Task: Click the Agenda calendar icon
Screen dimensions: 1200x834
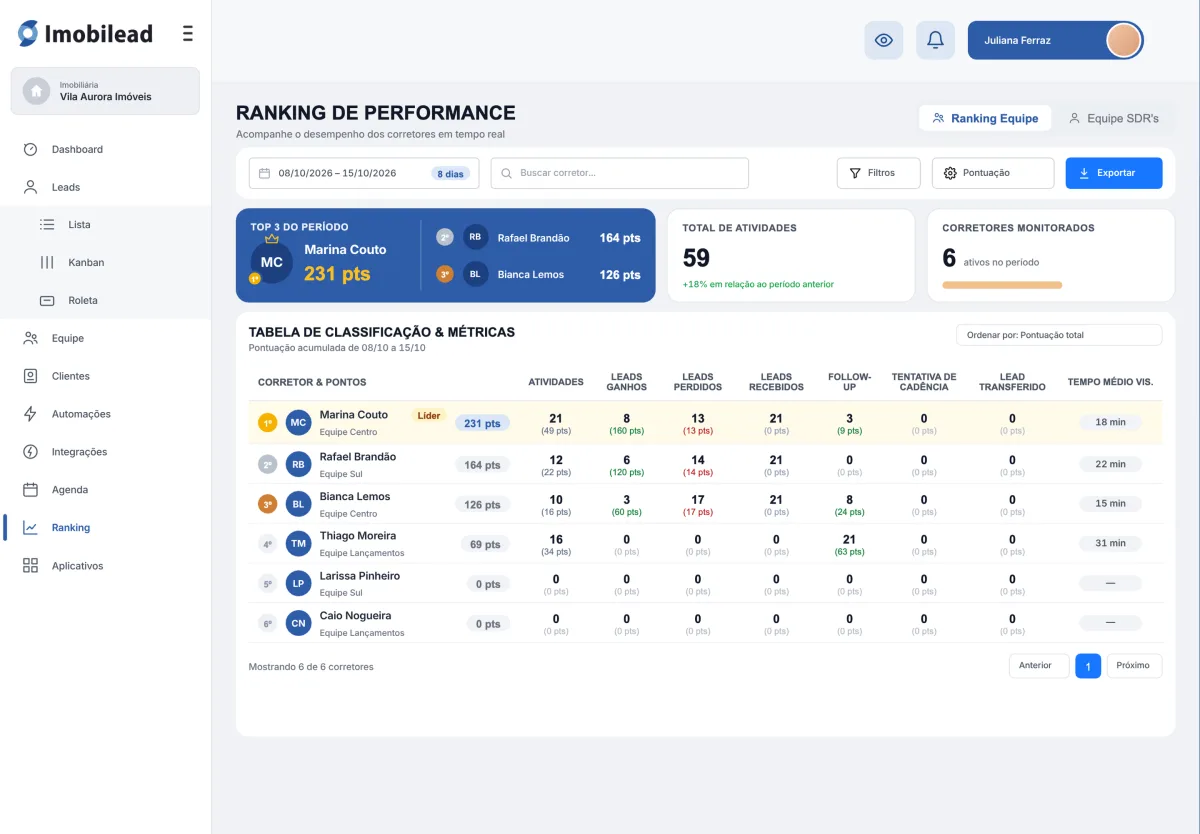Action: coord(30,490)
